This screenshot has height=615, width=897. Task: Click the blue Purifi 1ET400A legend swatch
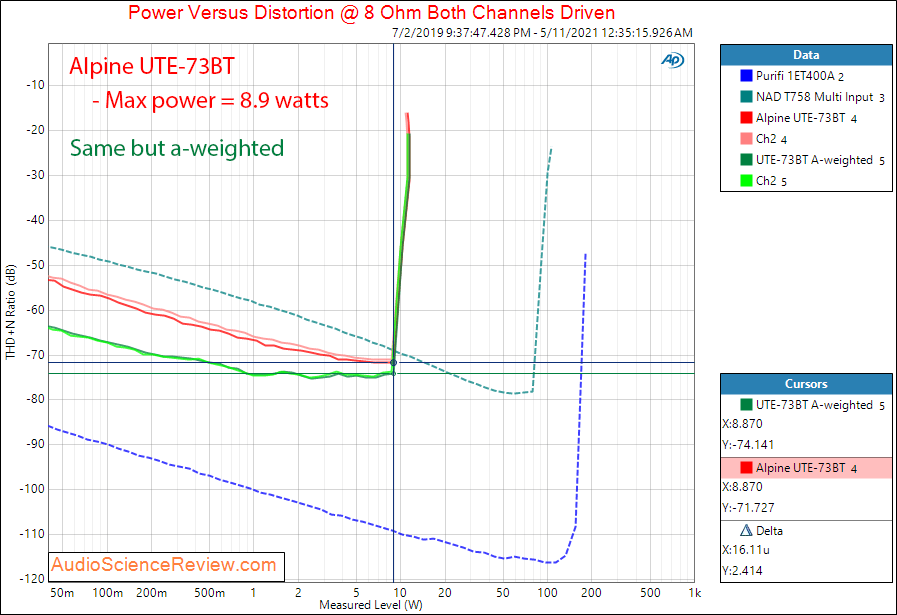coord(746,76)
